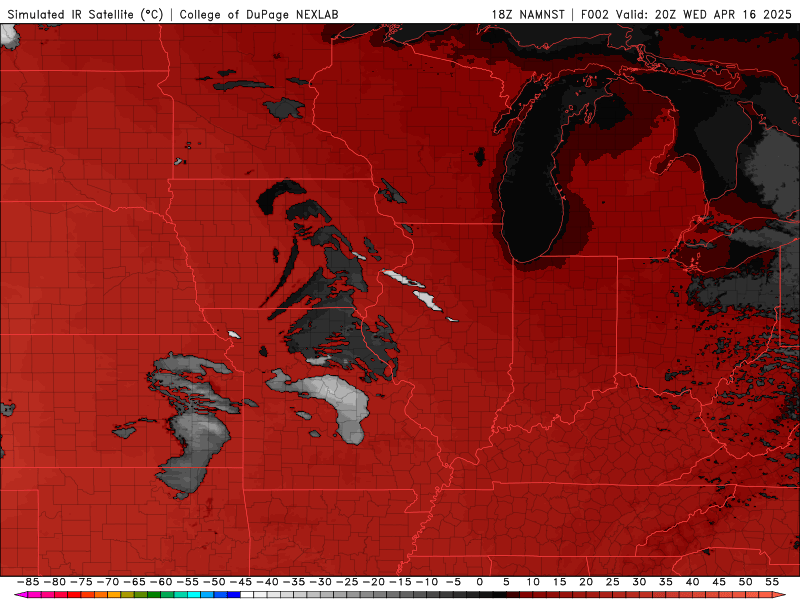Click the -30 label on the color scale
The image size is (800, 600).
point(320,582)
